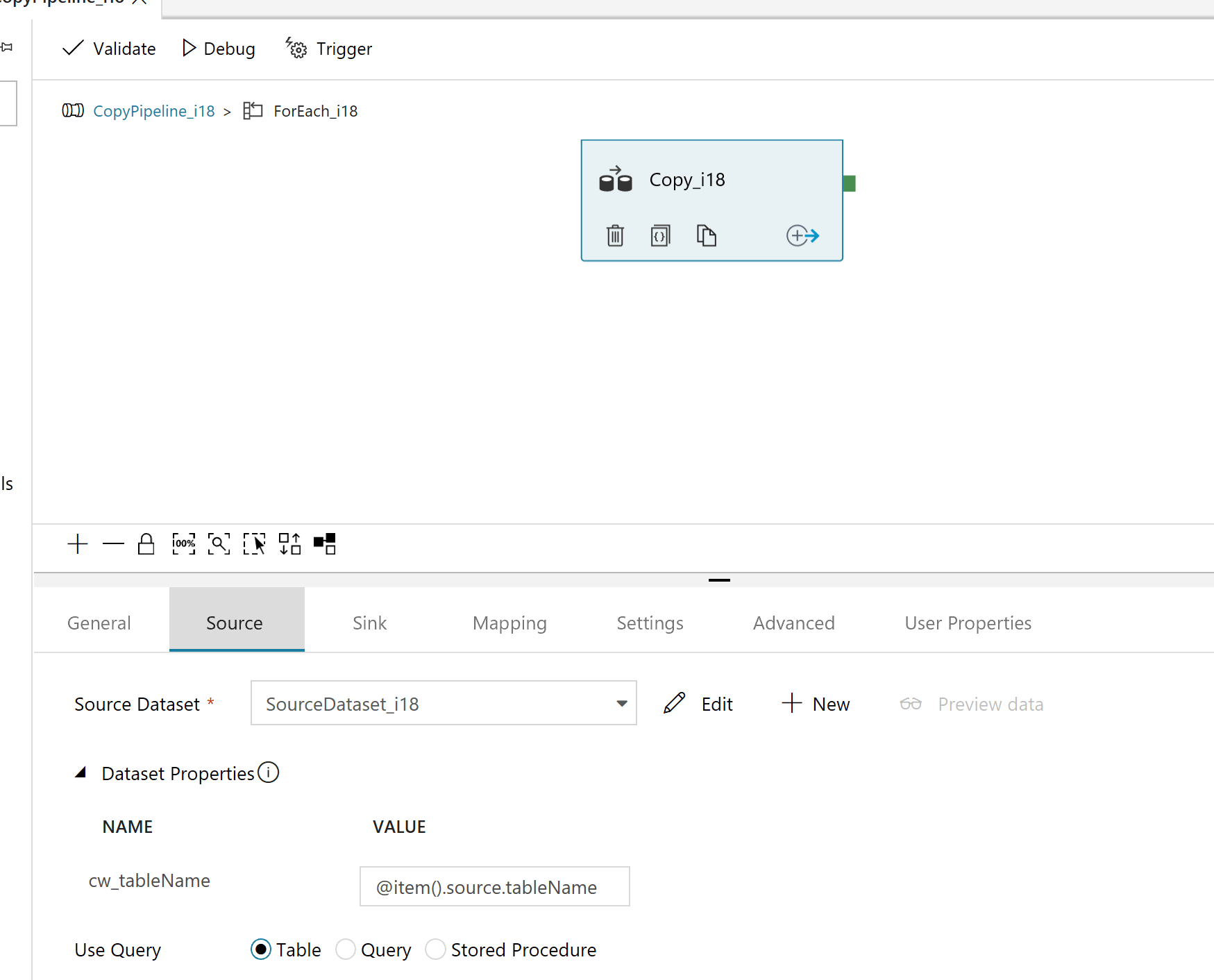
Task: Open the Mapping tab
Action: tap(509, 623)
